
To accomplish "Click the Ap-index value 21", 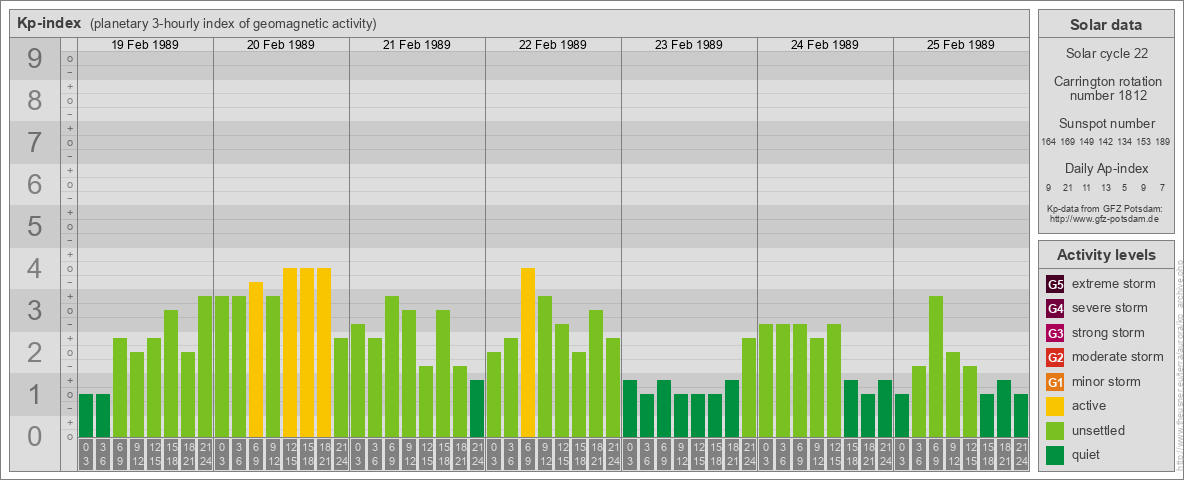I will [x=1068, y=187].
